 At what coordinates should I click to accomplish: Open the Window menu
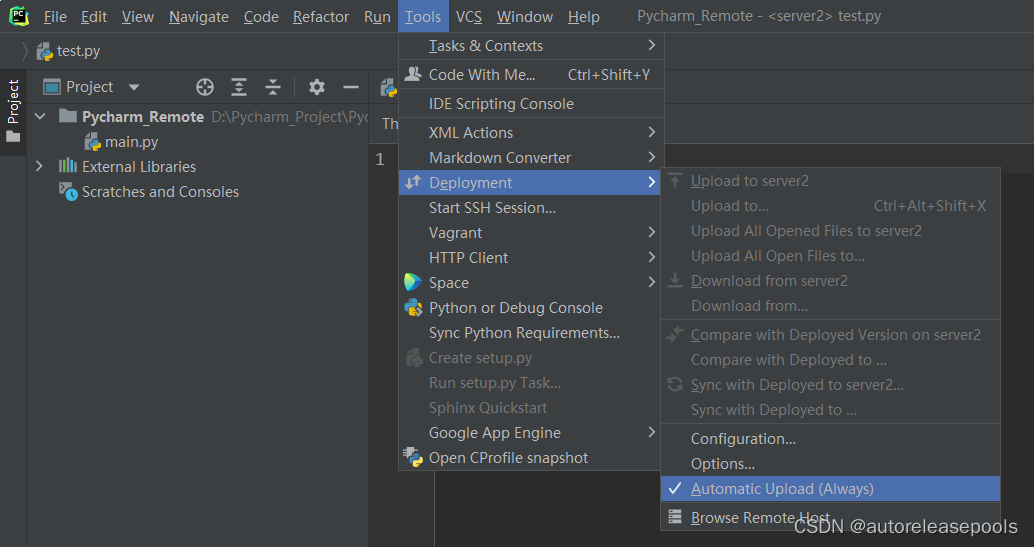[x=525, y=16]
